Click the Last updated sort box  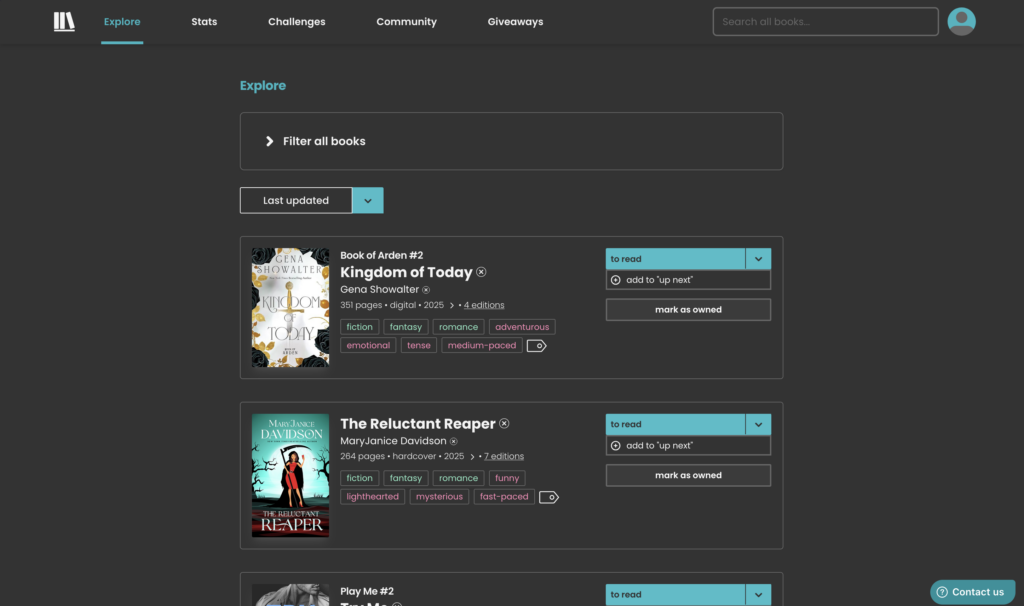pos(296,200)
